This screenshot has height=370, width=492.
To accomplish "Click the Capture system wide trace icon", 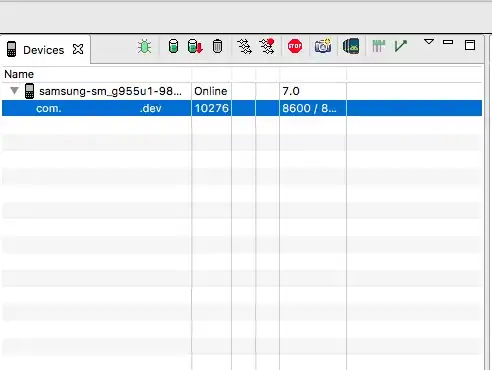I will coord(378,46).
